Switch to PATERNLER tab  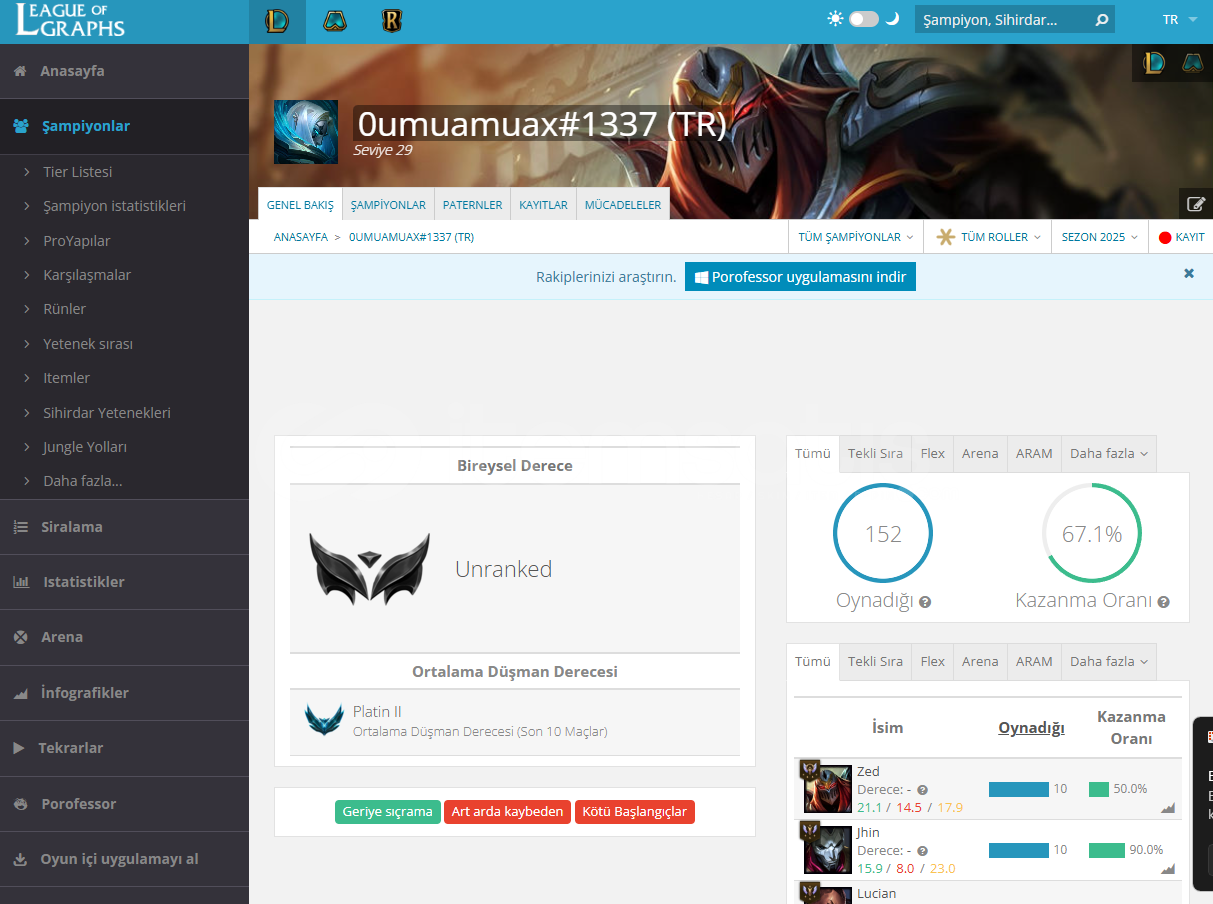pyautogui.click(x=472, y=205)
